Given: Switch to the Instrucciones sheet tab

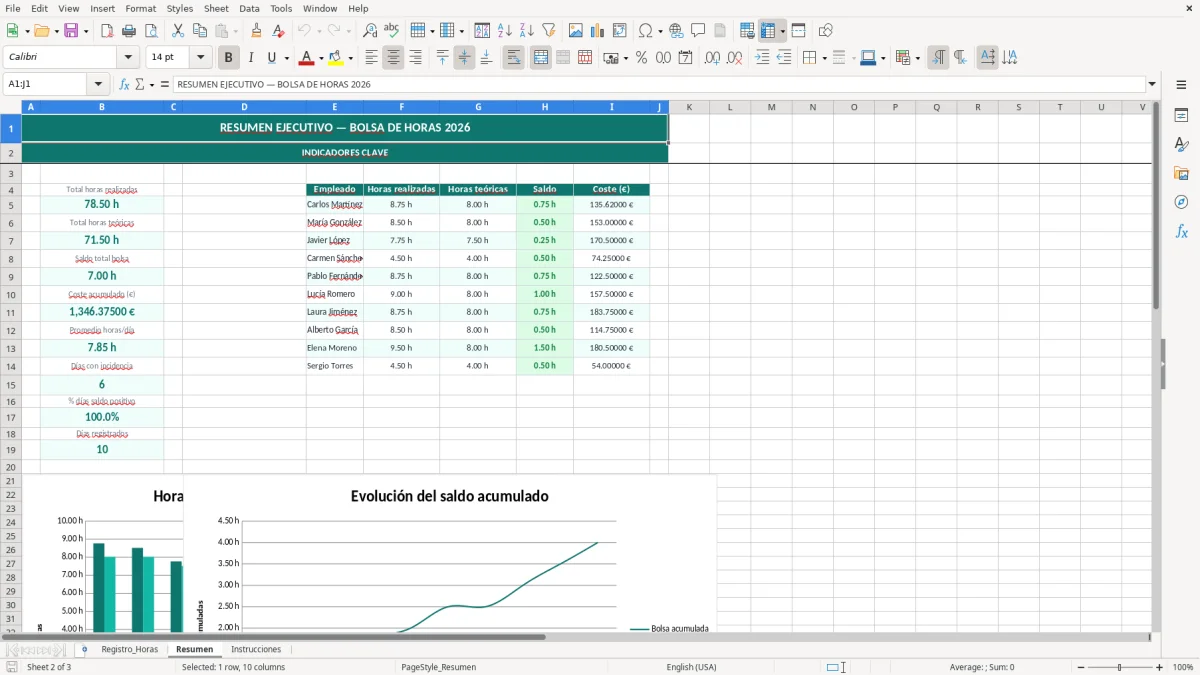Looking at the screenshot, I should [x=256, y=649].
